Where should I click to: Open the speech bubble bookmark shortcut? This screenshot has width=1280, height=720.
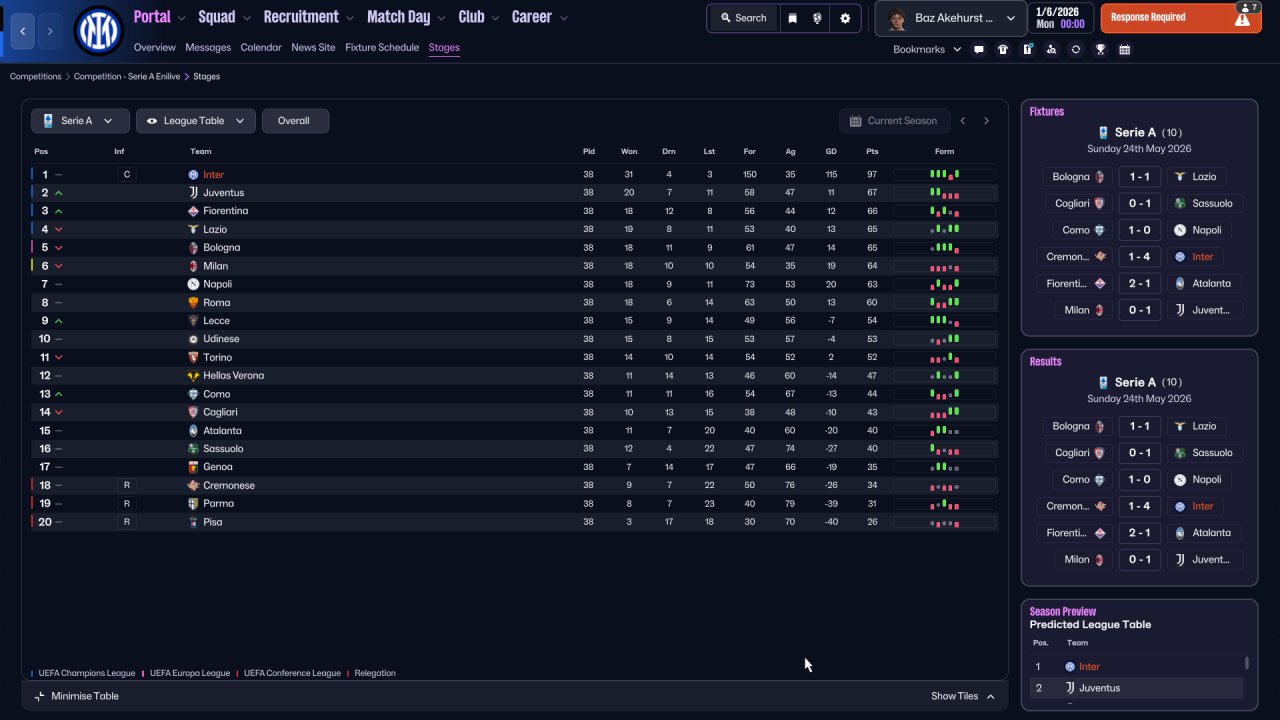(979, 49)
